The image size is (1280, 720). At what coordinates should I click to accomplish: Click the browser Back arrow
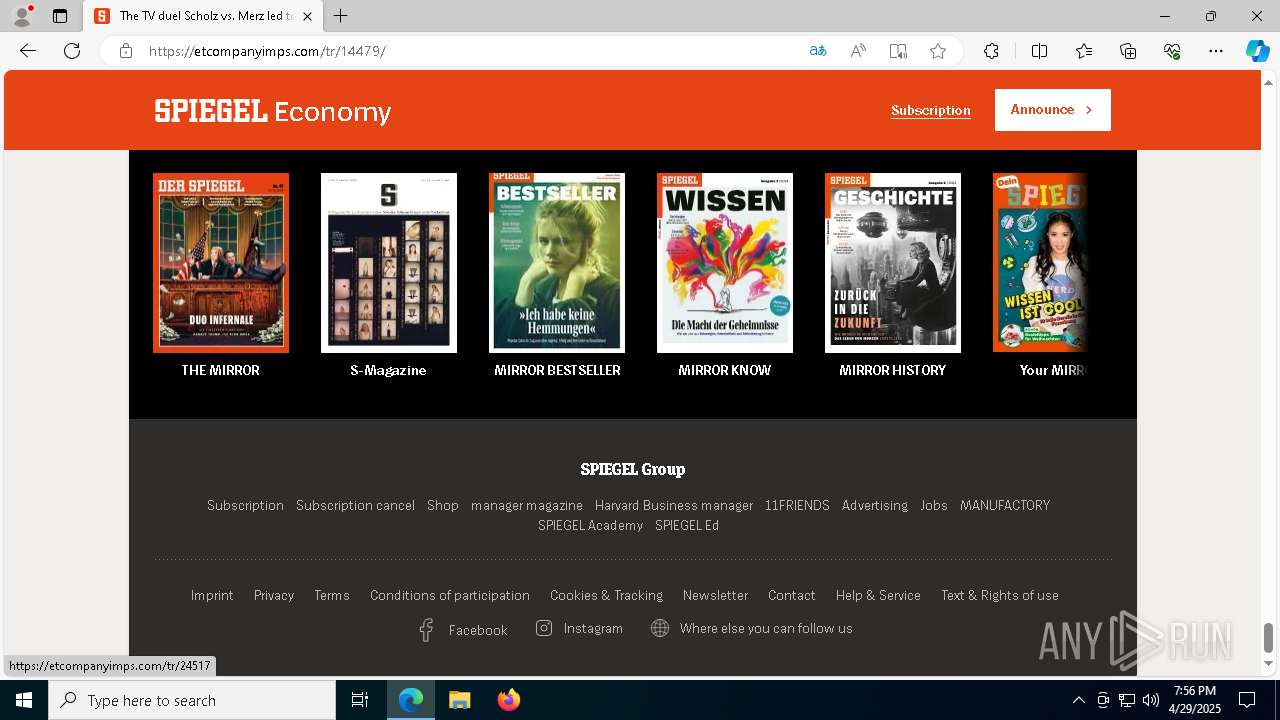[x=28, y=51]
